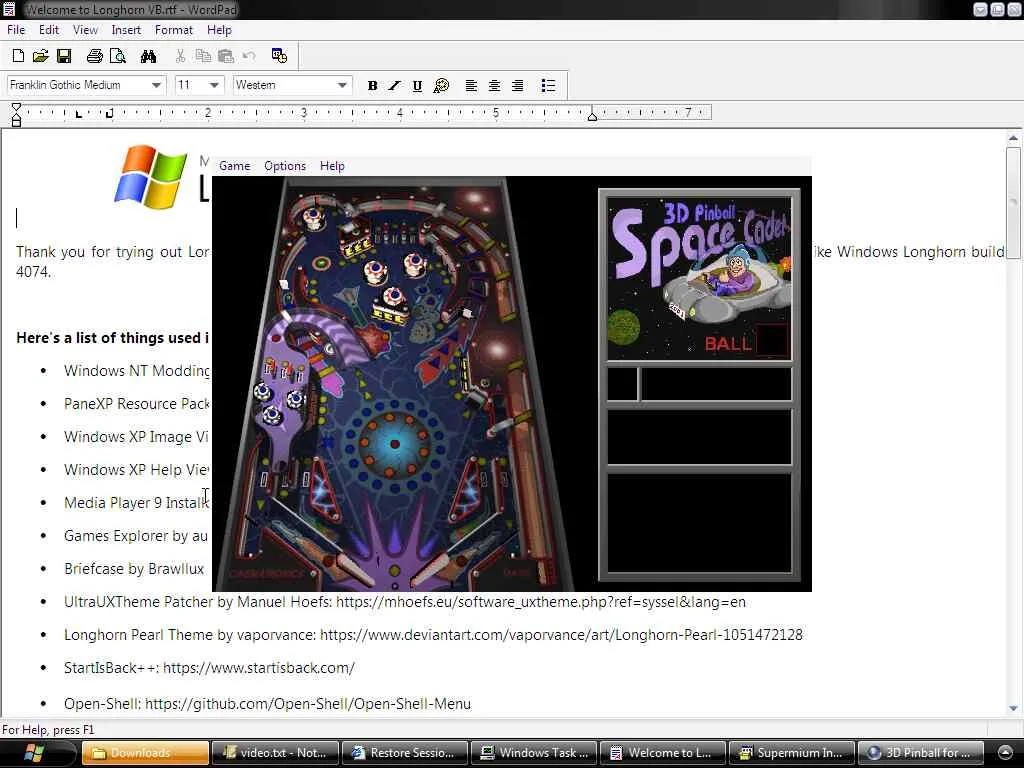The height and width of the screenshot is (768, 1024).
Task: Open the WordPad Insert menu
Action: click(x=126, y=30)
